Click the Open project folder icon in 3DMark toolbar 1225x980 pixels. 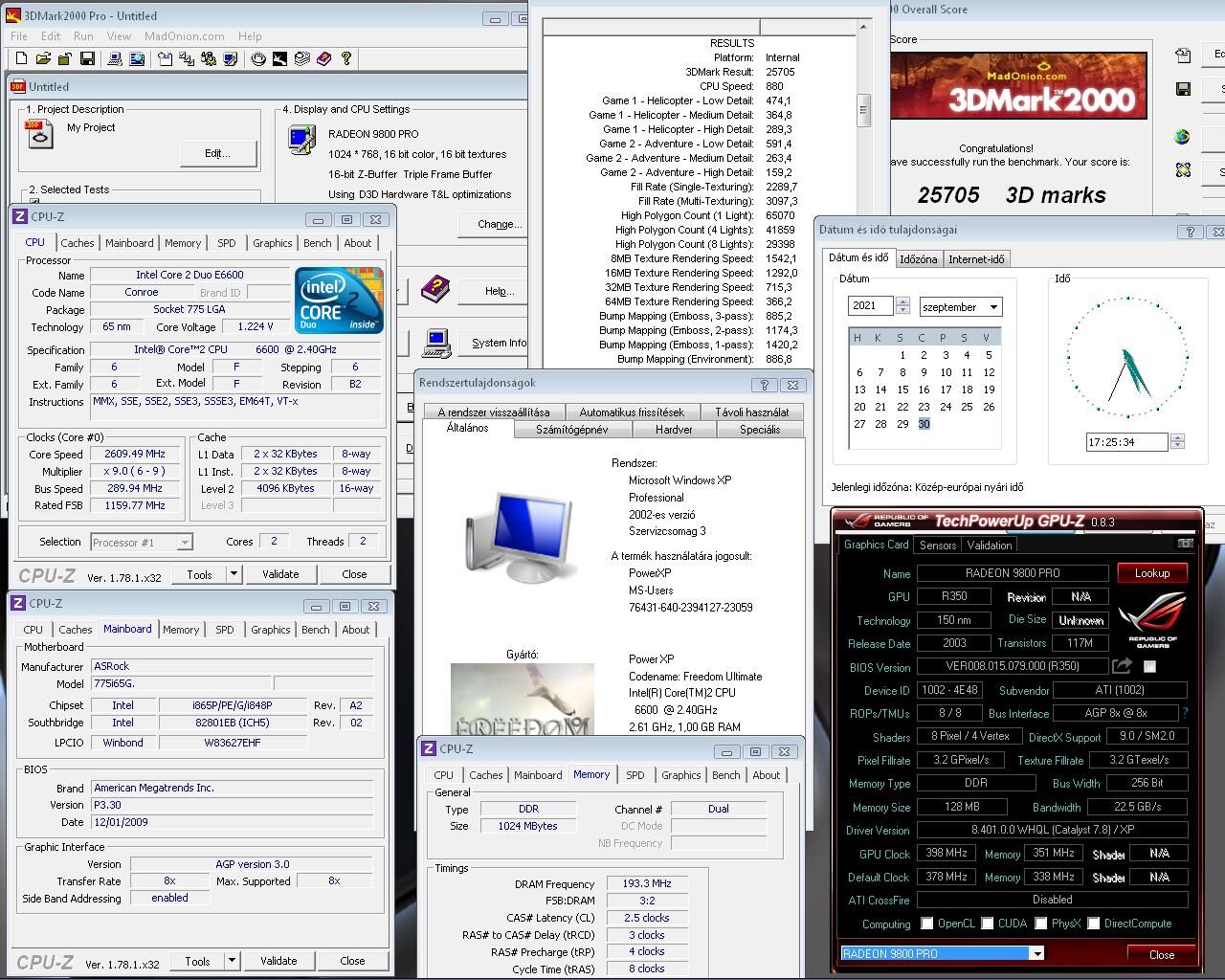pyautogui.click(x=43, y=58)
